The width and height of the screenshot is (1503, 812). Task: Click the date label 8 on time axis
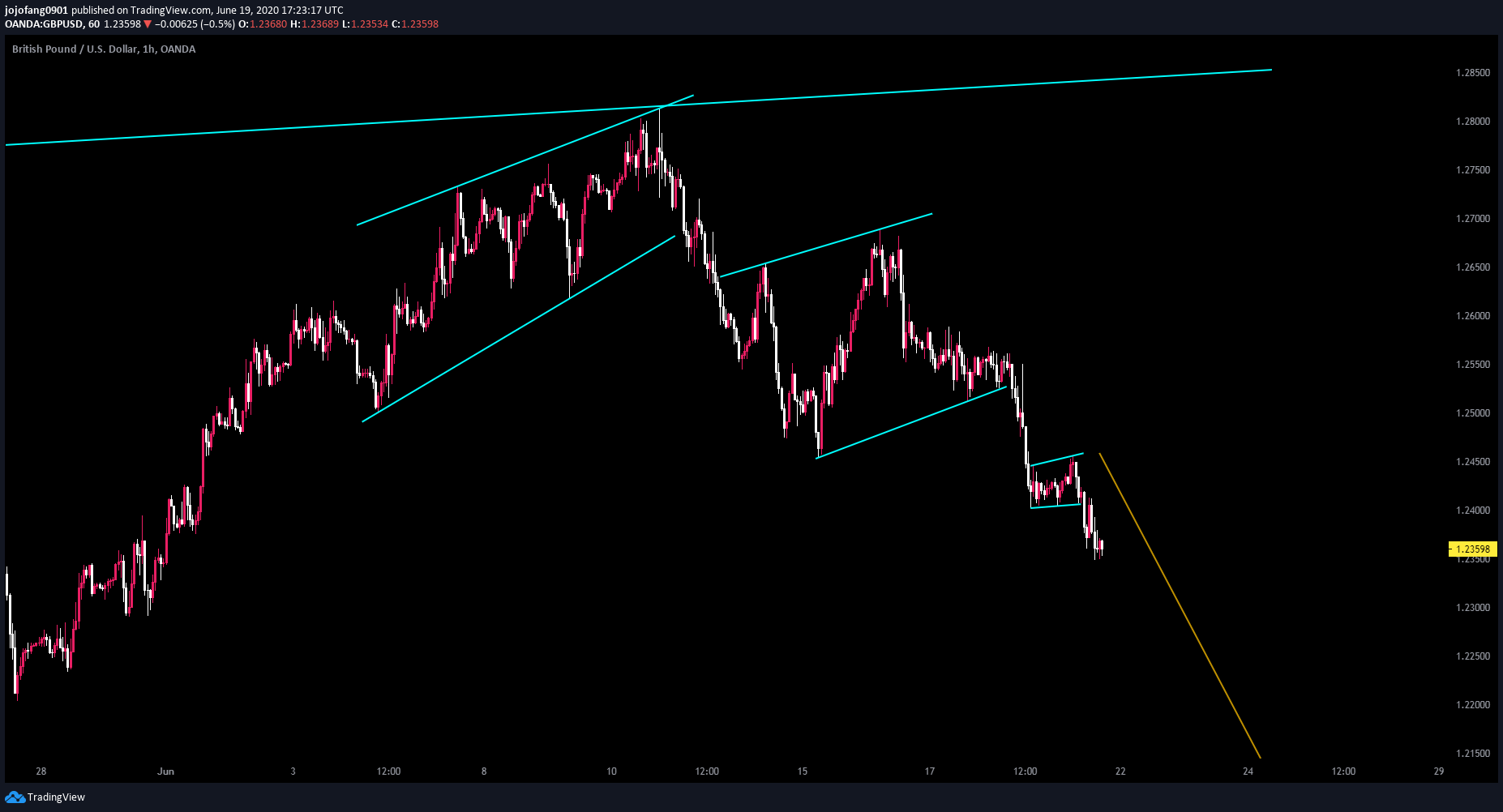484,771
